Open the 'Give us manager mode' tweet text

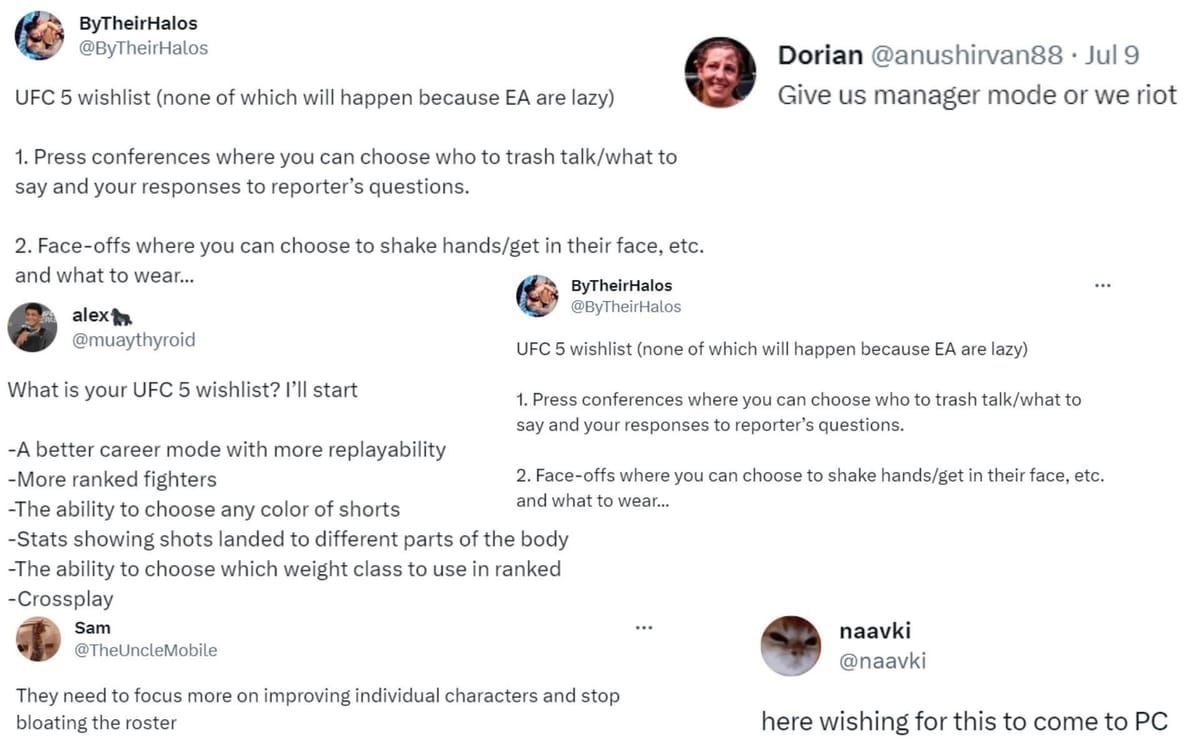977,96
